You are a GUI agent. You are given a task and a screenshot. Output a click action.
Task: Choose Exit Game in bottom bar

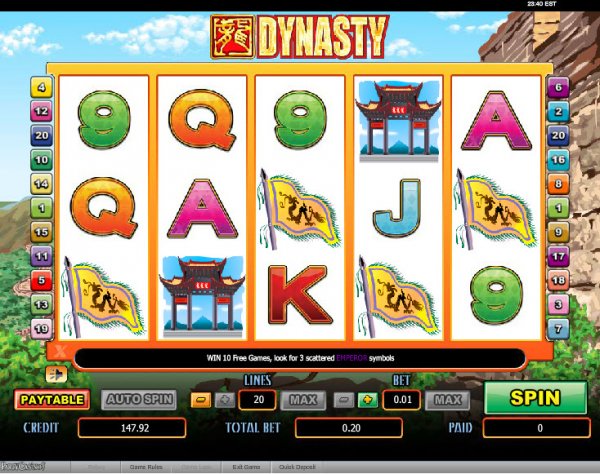click(x=246, y=467)
